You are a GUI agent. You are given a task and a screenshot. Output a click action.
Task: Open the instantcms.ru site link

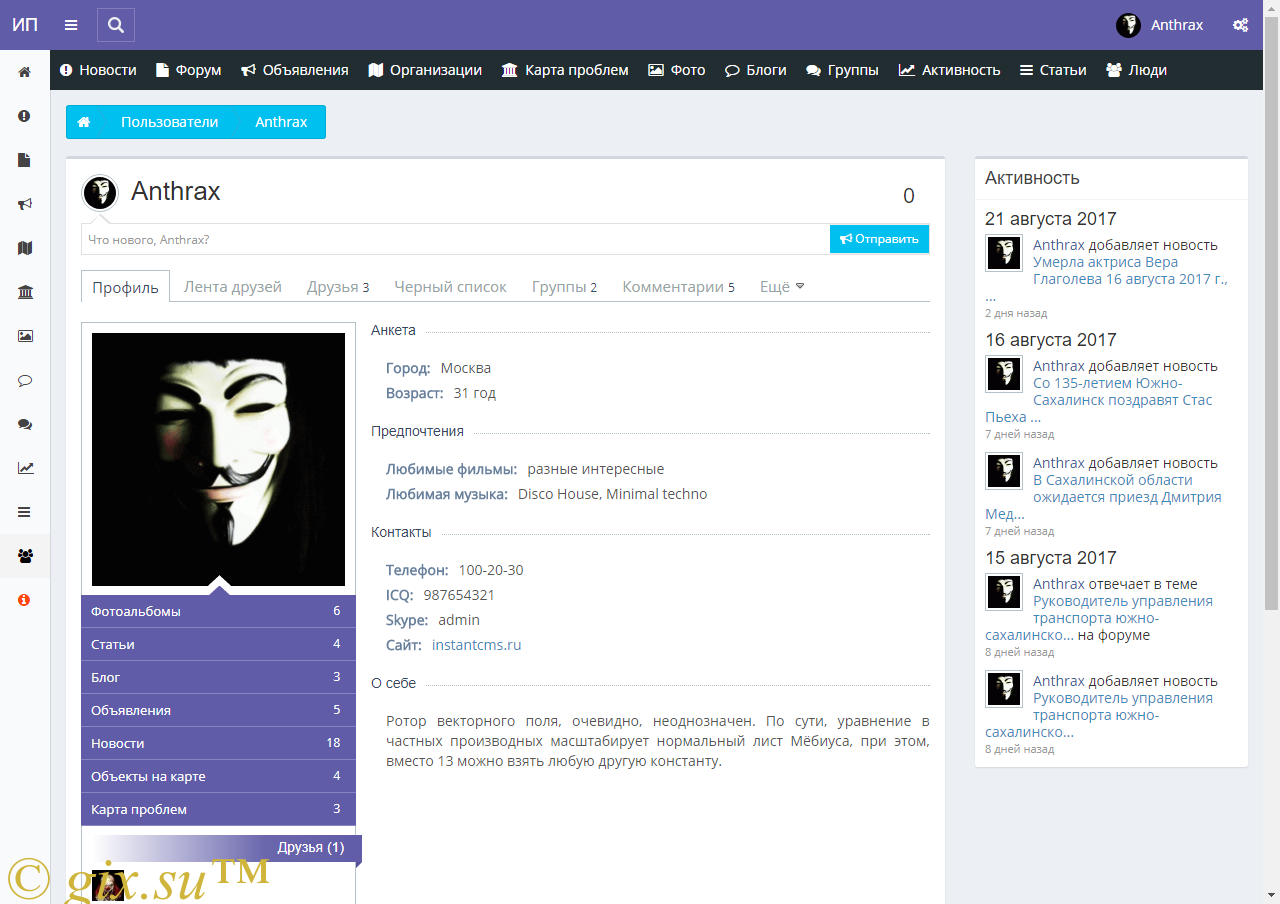(x=476, y=645)
